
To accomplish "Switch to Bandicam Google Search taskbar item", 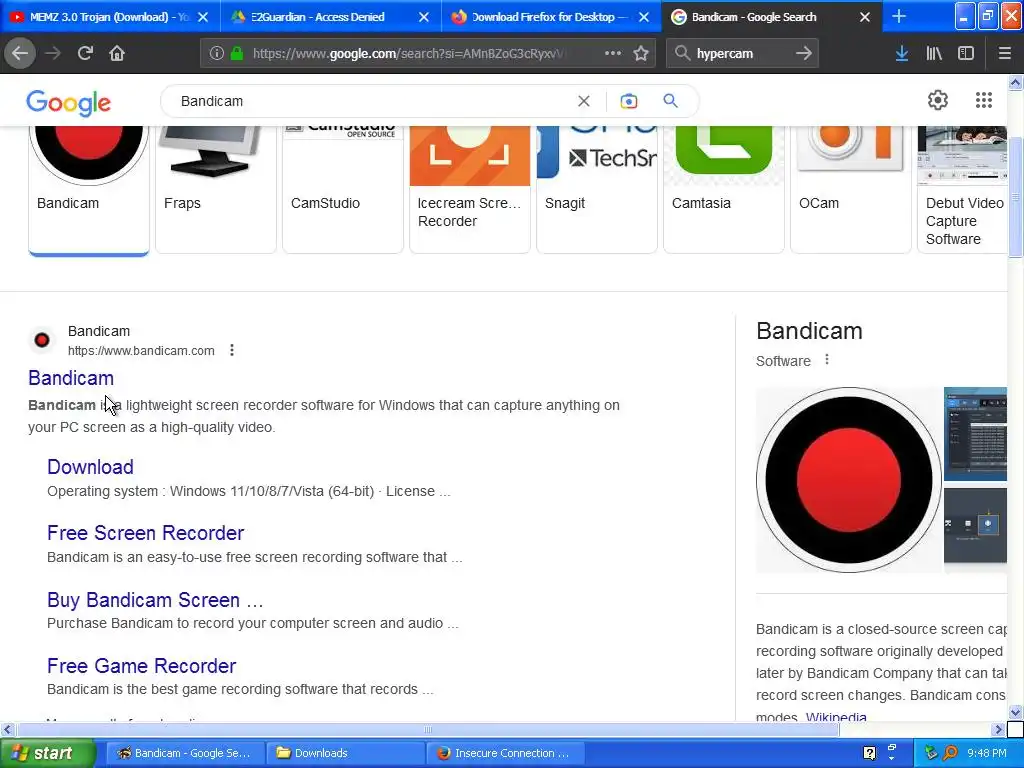I will click(x=185, y=753).
